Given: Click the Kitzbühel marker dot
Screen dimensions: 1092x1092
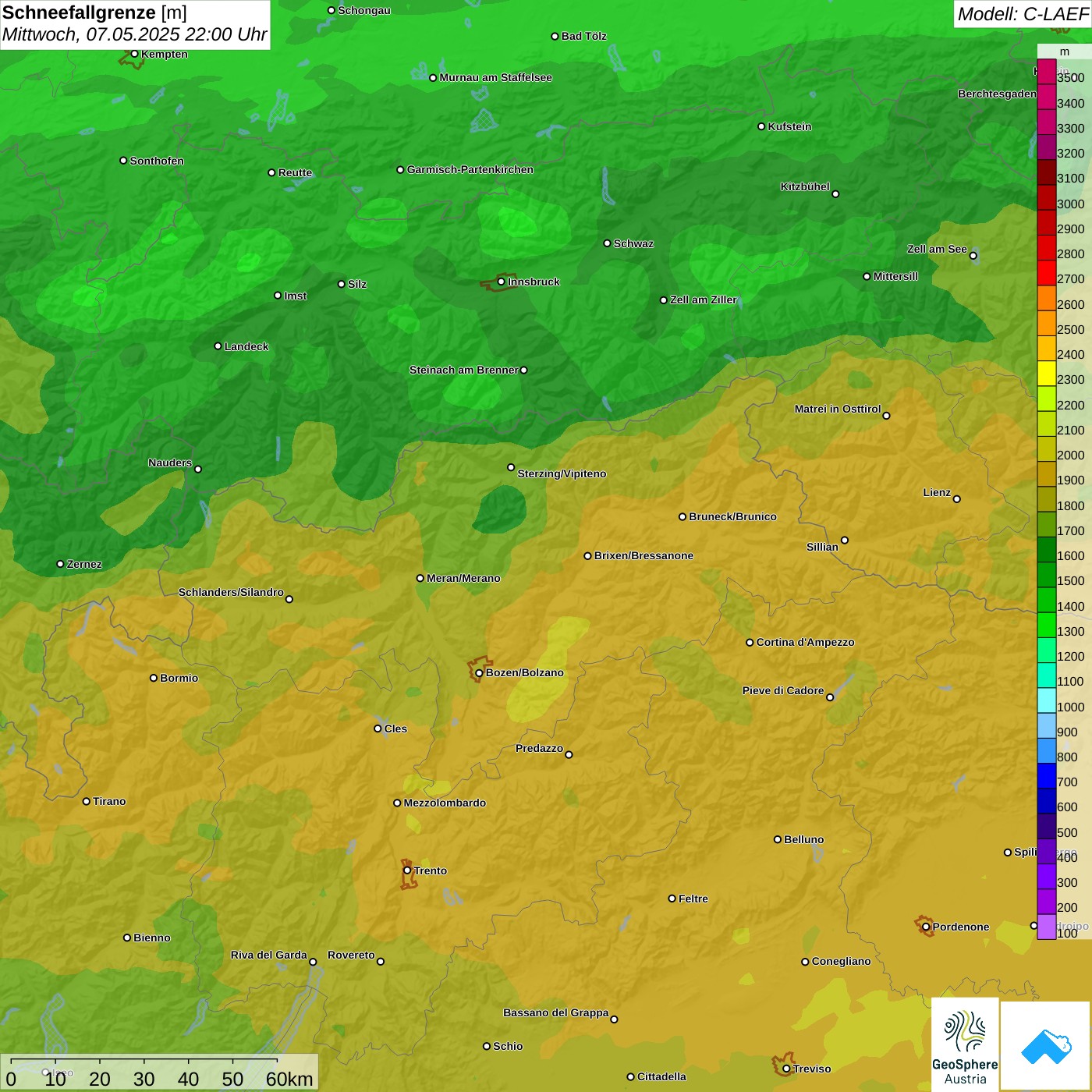Looking at the screenshot, I should tap(835, 193).
